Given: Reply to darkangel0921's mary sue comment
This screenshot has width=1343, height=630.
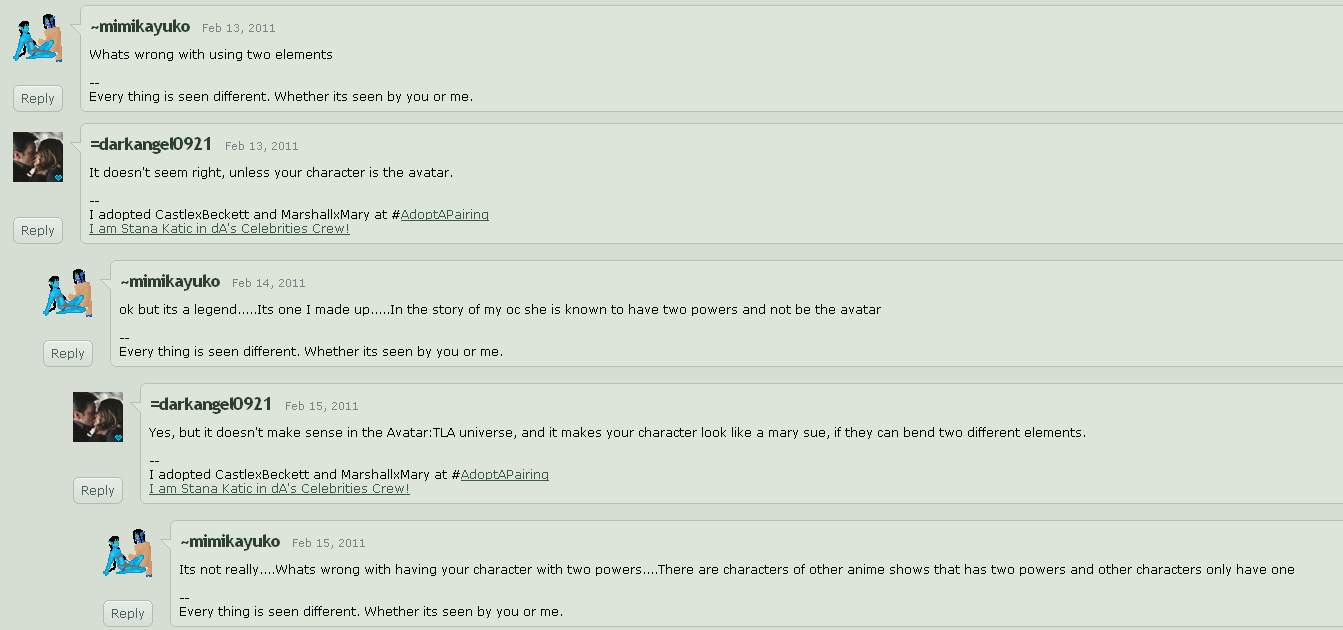Looking at the screenshot, I should (98, 490).
